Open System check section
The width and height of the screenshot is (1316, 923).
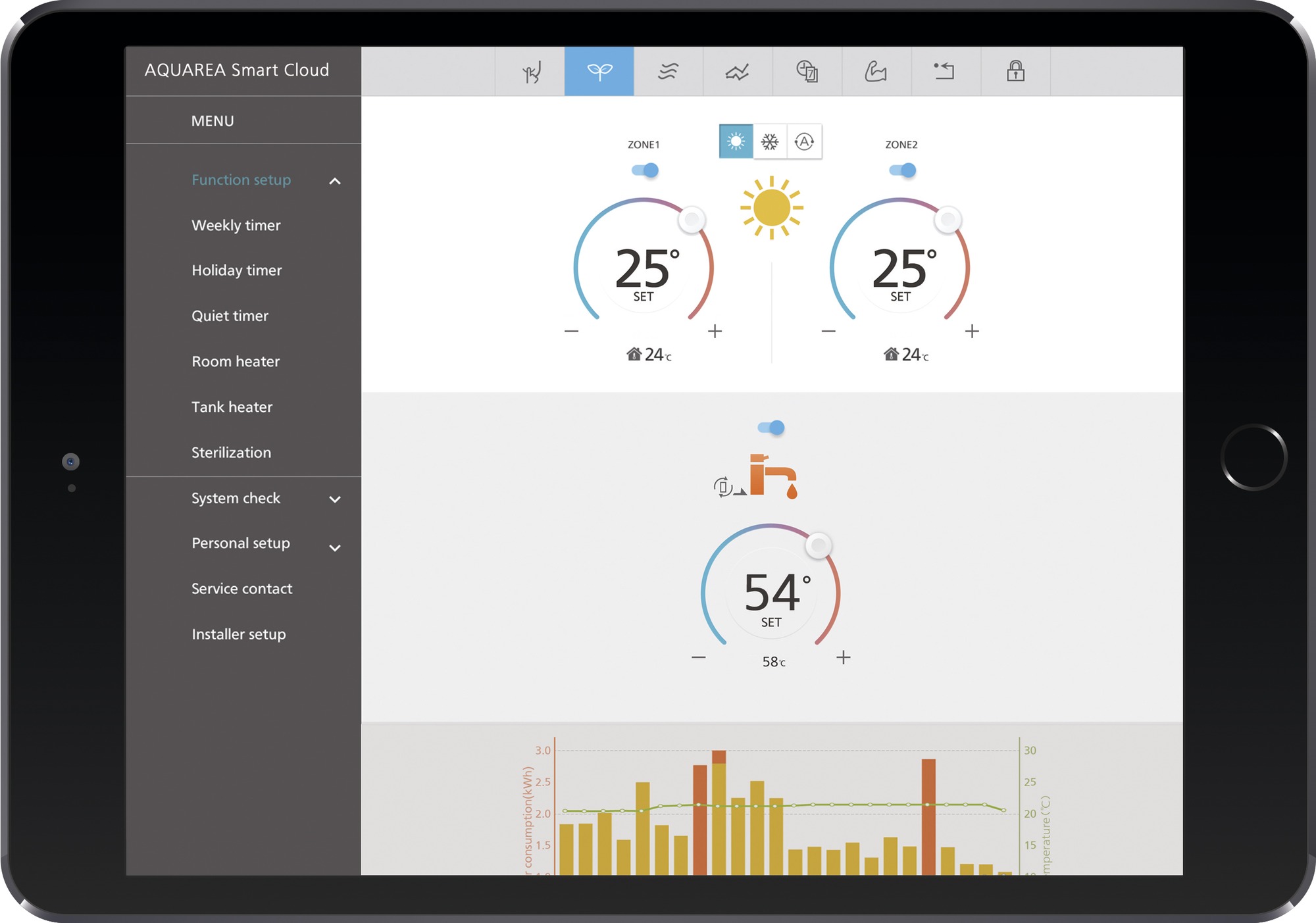point(236,498)
